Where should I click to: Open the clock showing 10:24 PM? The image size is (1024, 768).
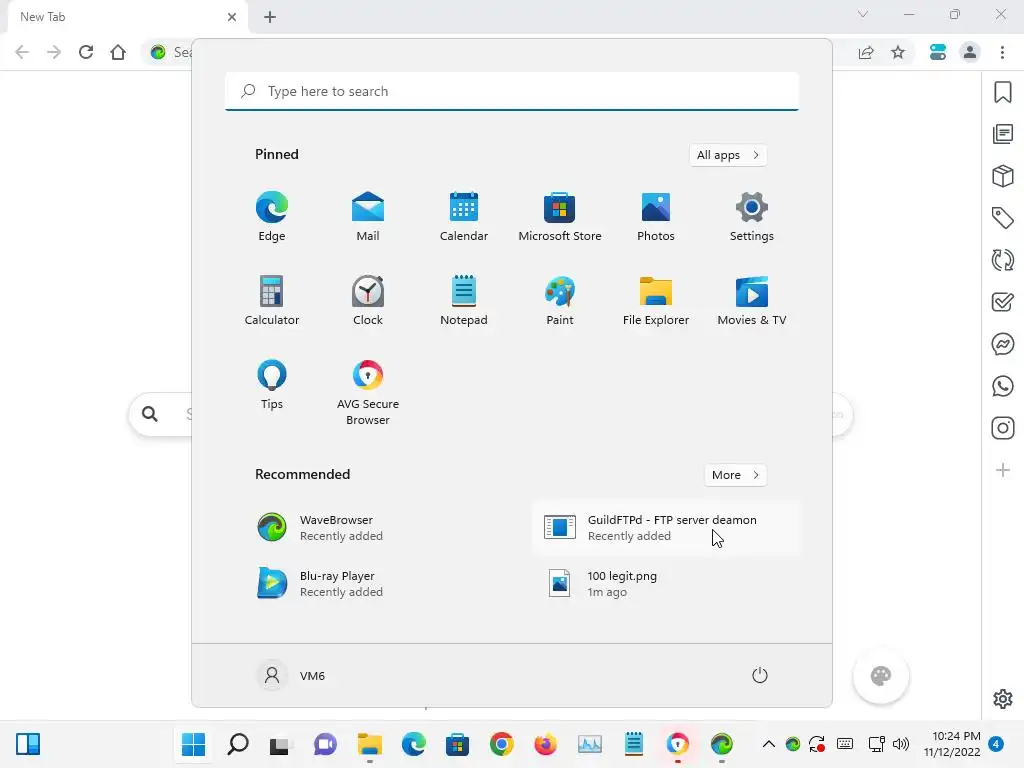(x=952, y=744)
